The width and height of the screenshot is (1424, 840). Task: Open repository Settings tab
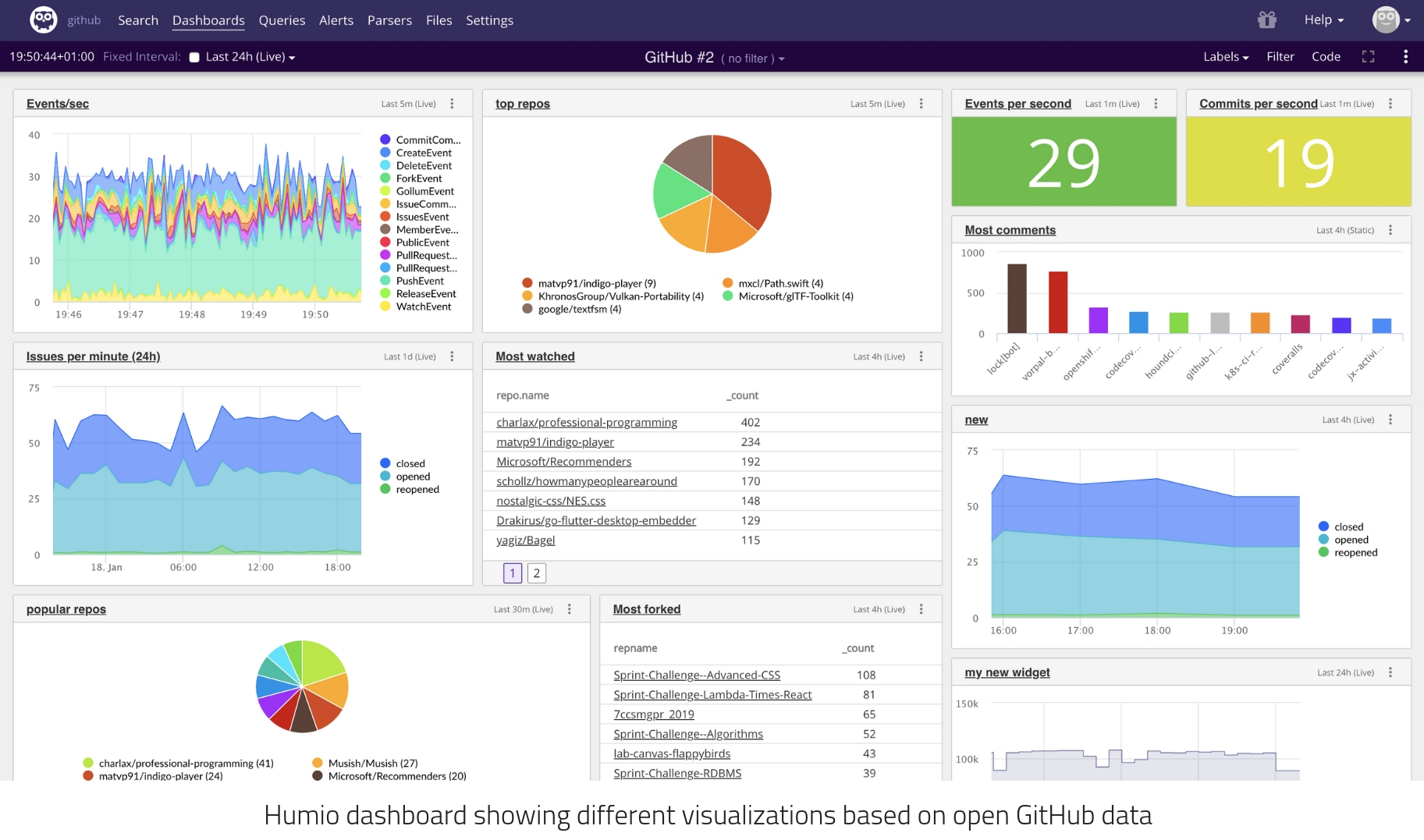click(x=489, y=20)
